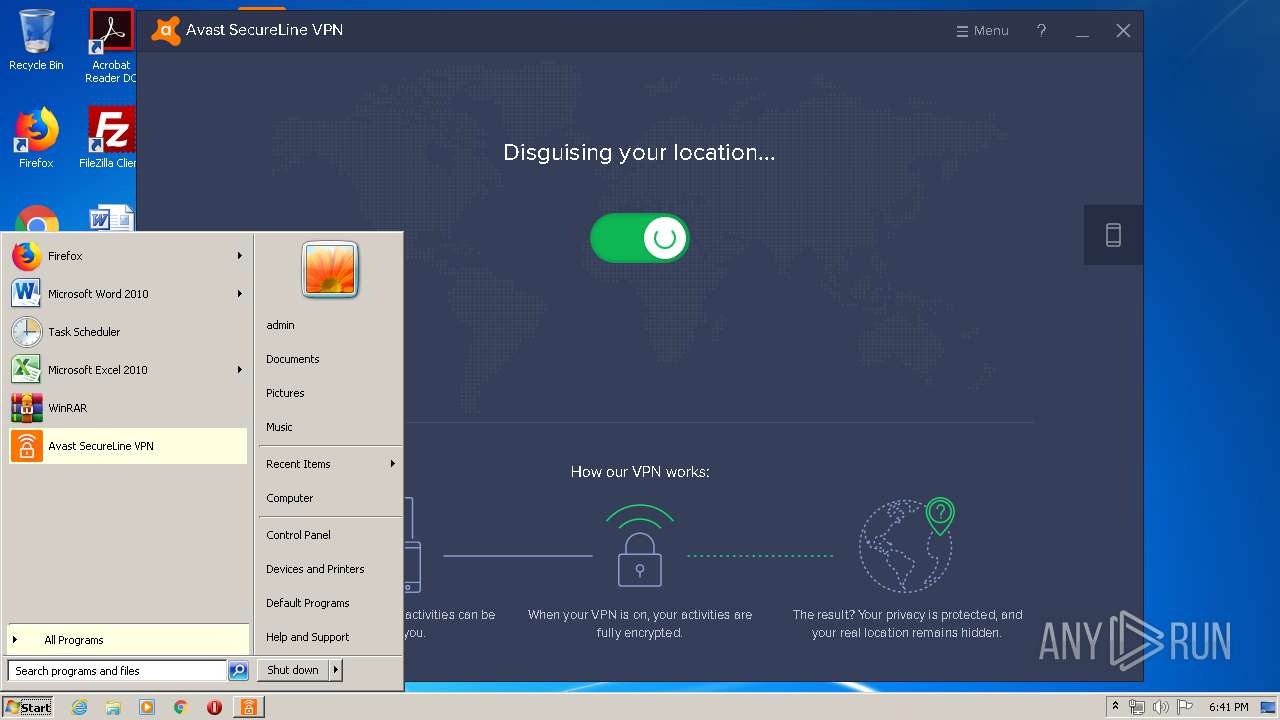Open Computer from Start menu
Viewport: 1280px width, 720px height.
click(x=290, y=498)
